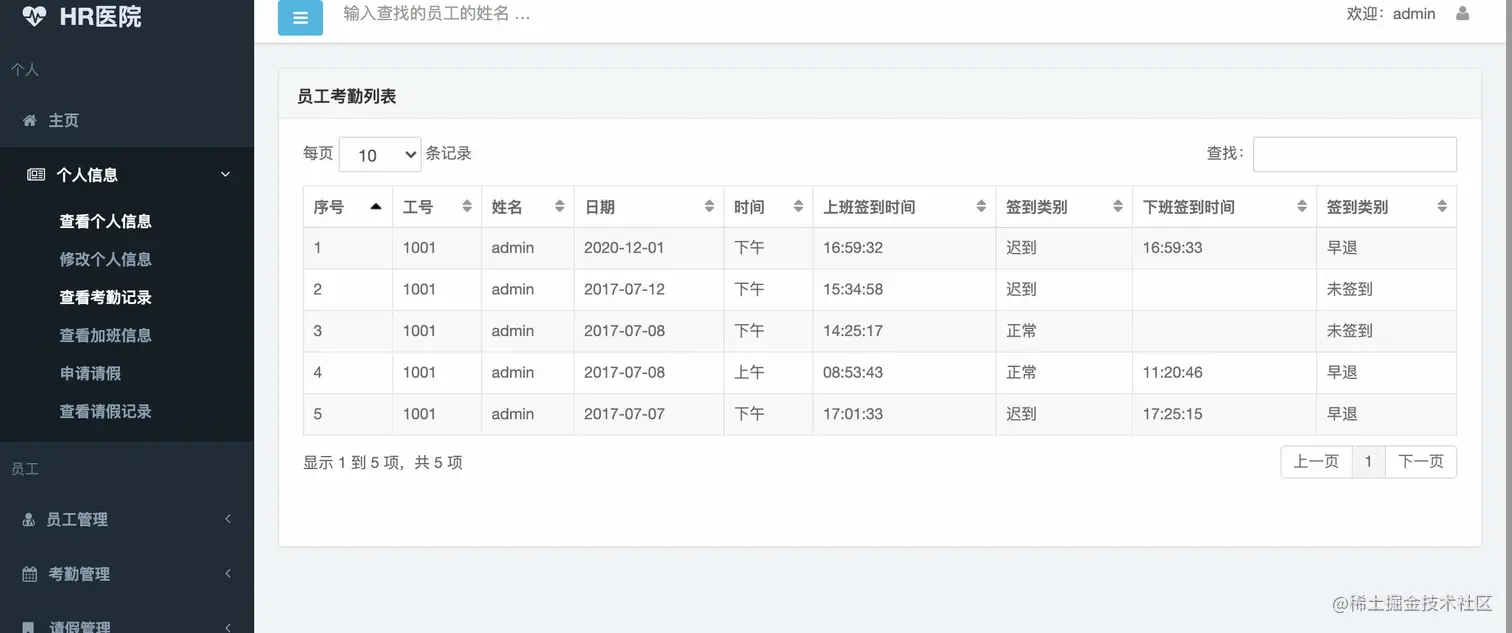This screenshot has width=1512, height=633.
Task: Click the person icon beside 员工管理
Action: tap(28, 519)
